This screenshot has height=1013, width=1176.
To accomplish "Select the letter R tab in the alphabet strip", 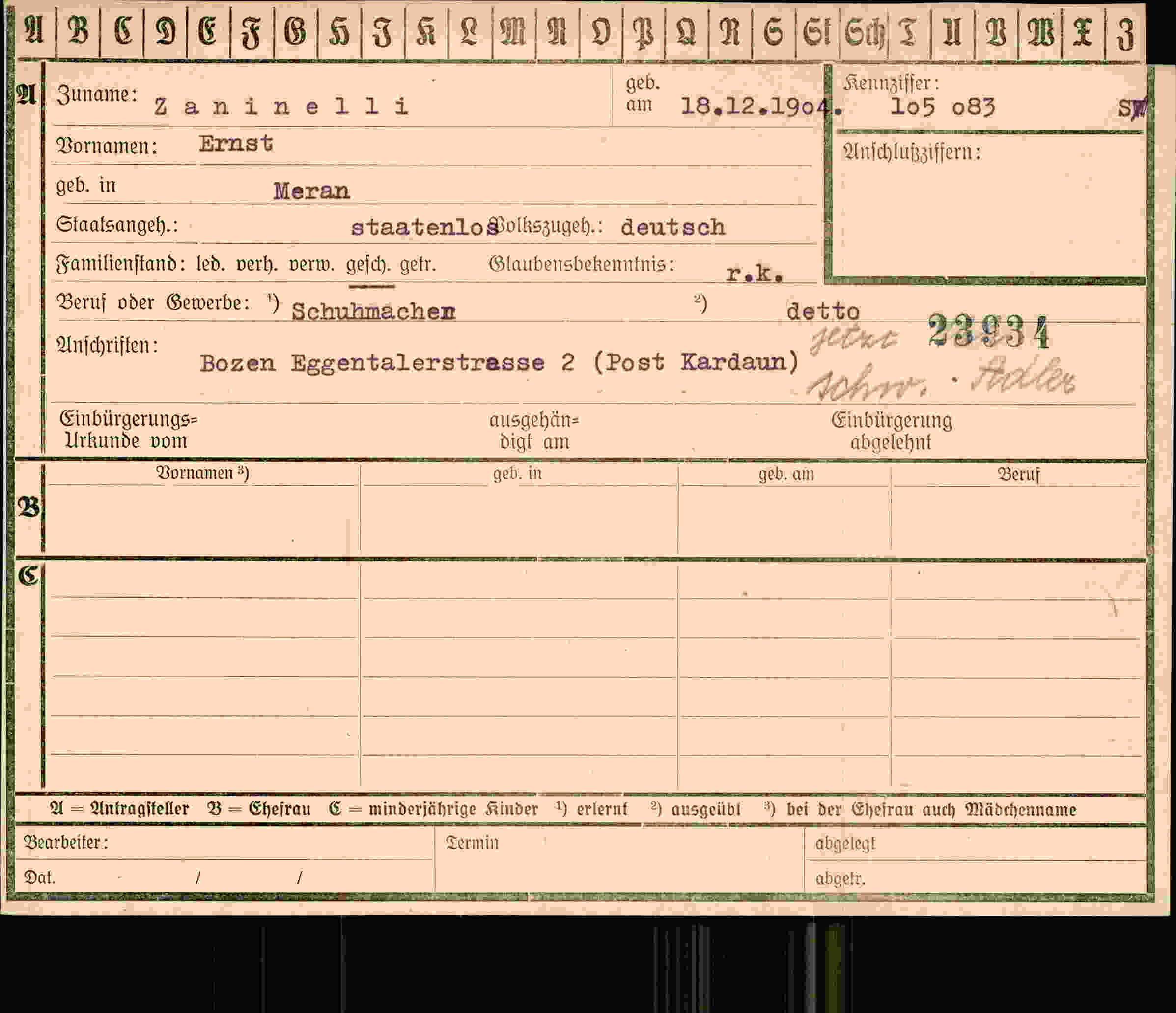I will click(730, 30).
